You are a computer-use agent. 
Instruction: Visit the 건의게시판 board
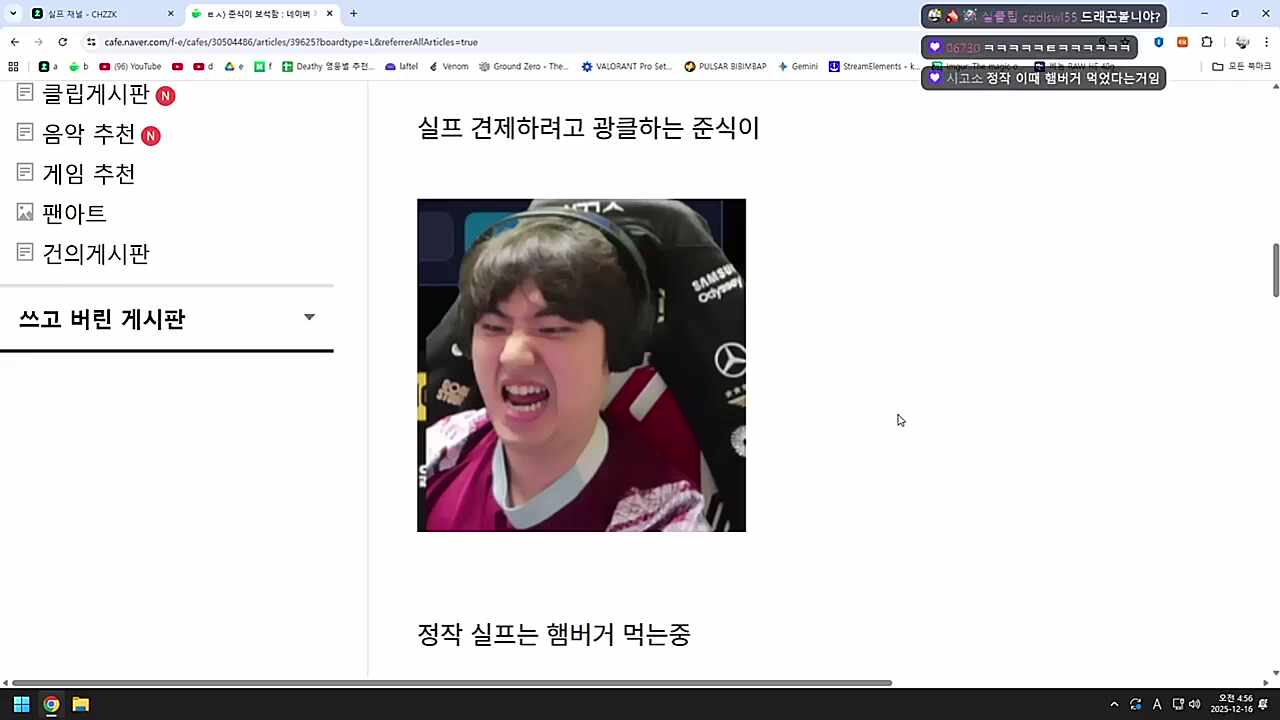click(95, 253)
